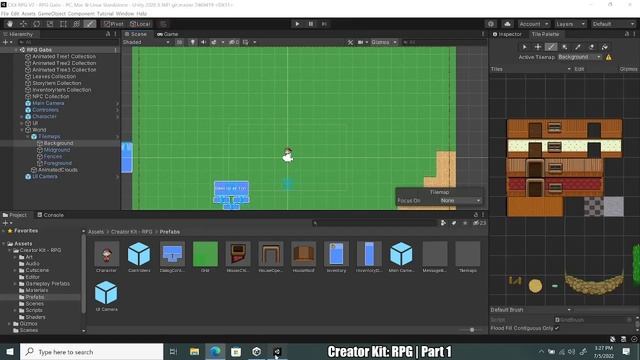Lock the Hierarchy panel
Viewport: 640px width, 360px height.
108,34
